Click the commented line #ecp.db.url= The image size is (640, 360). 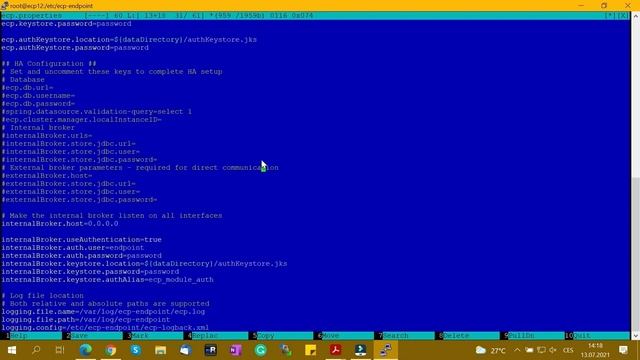pos(27,88)
